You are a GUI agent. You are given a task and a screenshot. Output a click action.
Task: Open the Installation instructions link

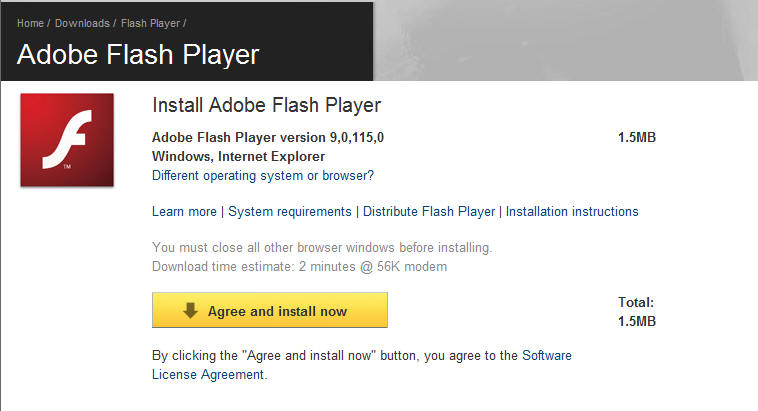pos(572,212)
